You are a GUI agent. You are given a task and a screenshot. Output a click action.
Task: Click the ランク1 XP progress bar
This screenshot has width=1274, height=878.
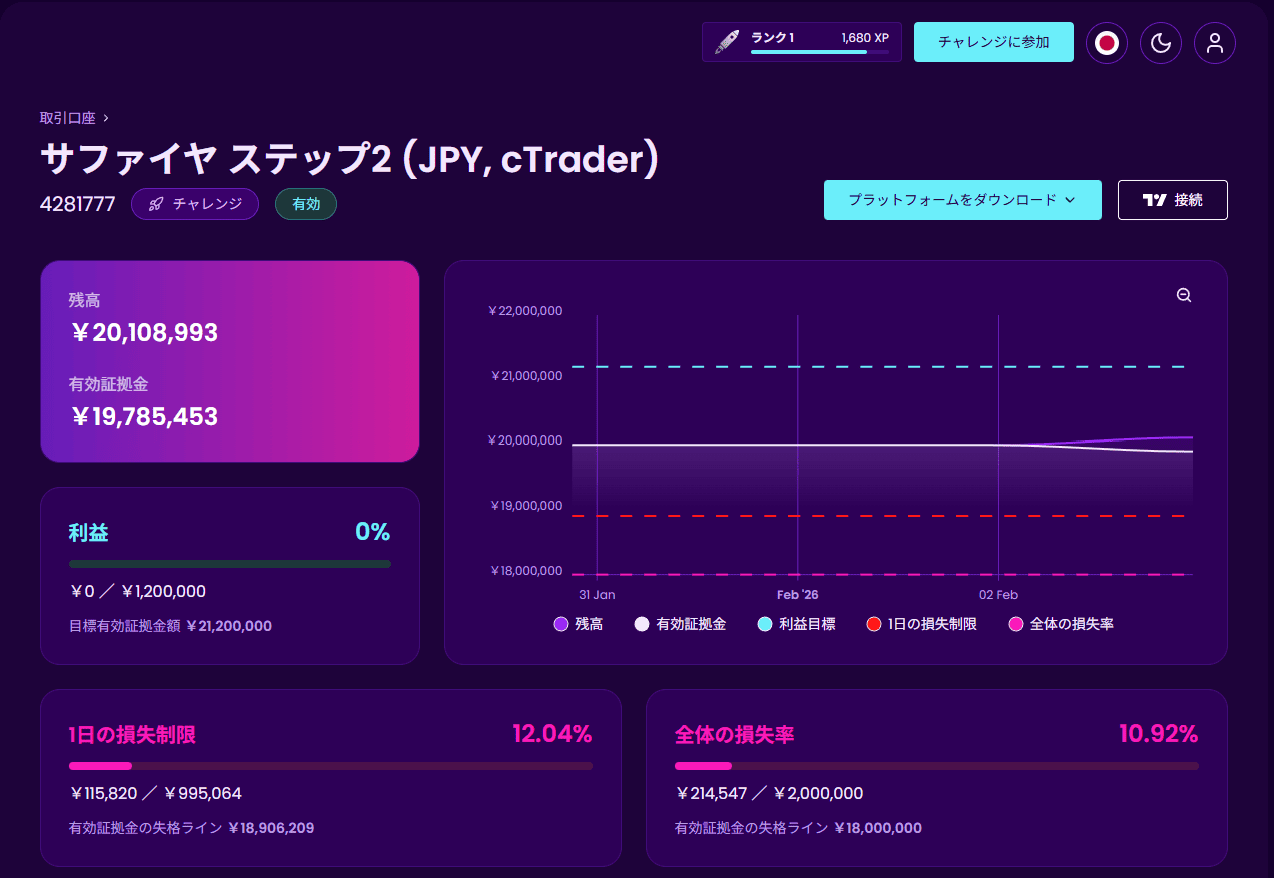point(819,52)
